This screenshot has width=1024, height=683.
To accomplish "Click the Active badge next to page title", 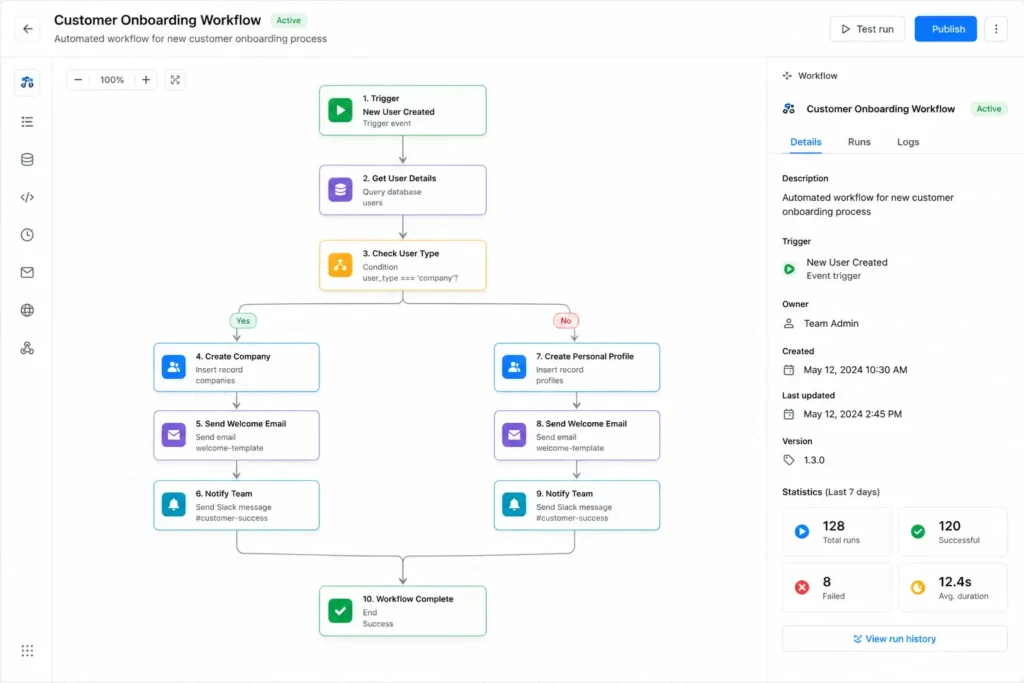I will [288, 20].
